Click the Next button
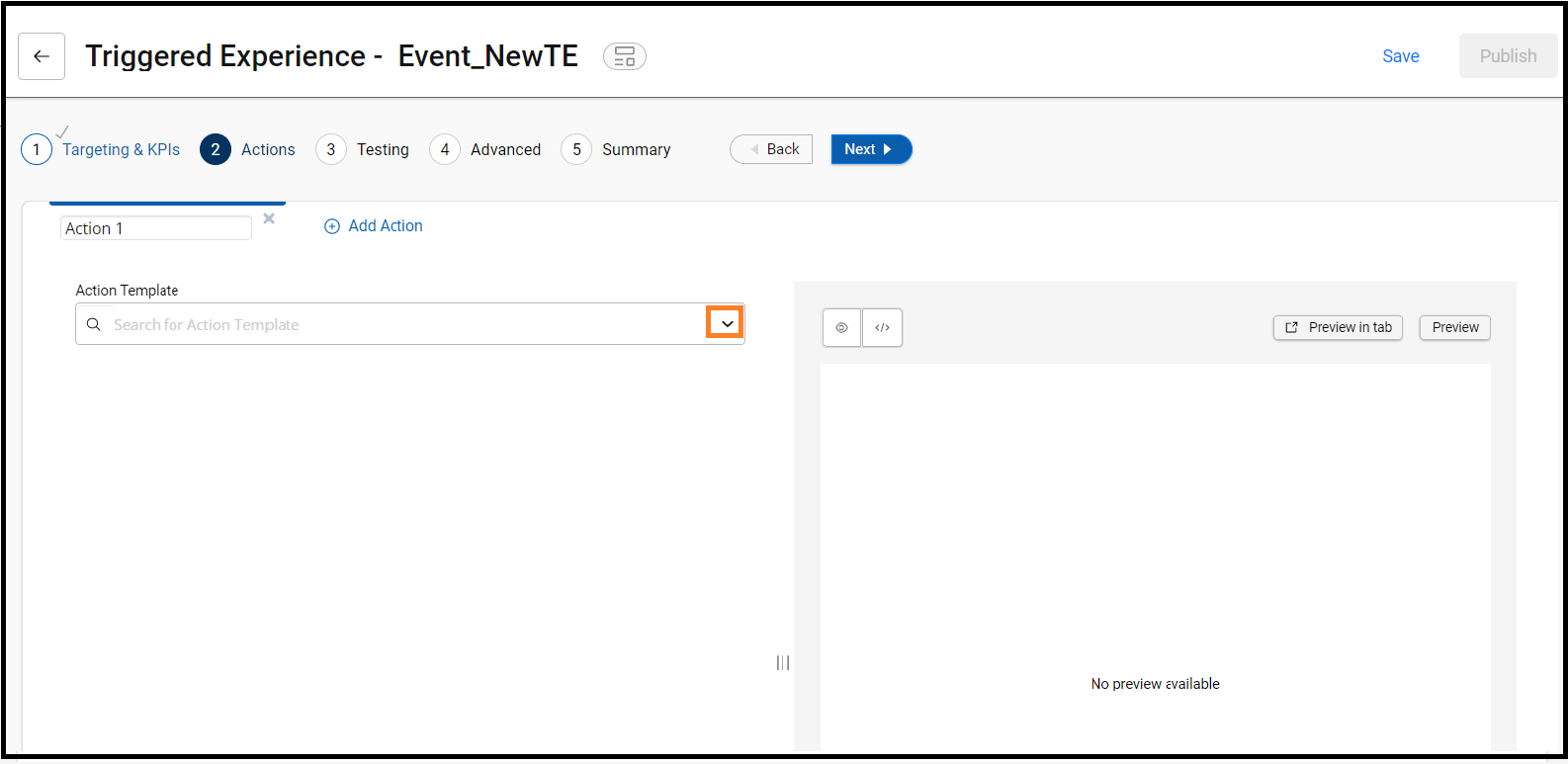1568x764 pixels. pos(871,149)
